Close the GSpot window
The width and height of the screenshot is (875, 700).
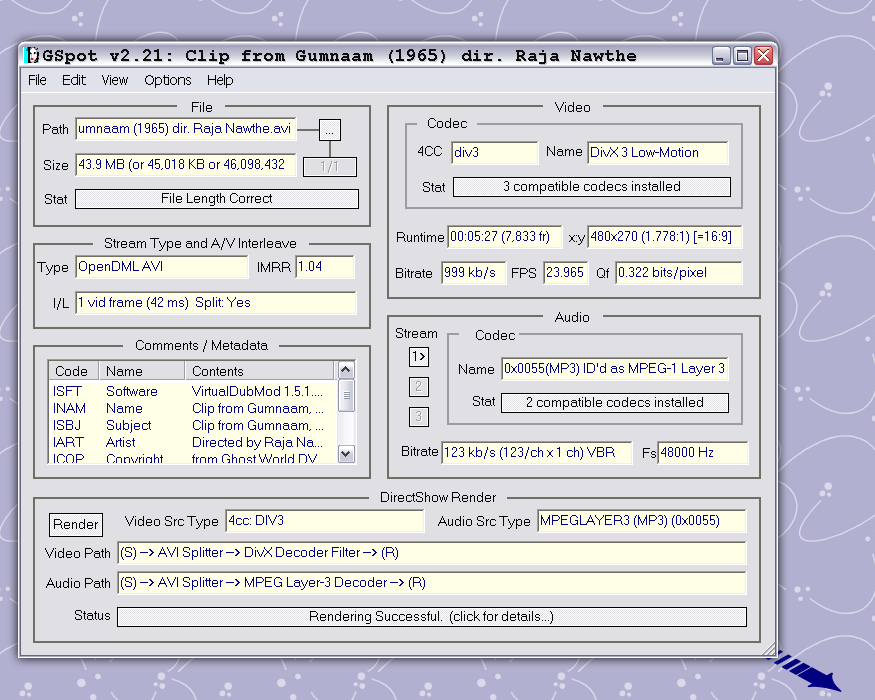pyautogui.click(x=763, y=55)
